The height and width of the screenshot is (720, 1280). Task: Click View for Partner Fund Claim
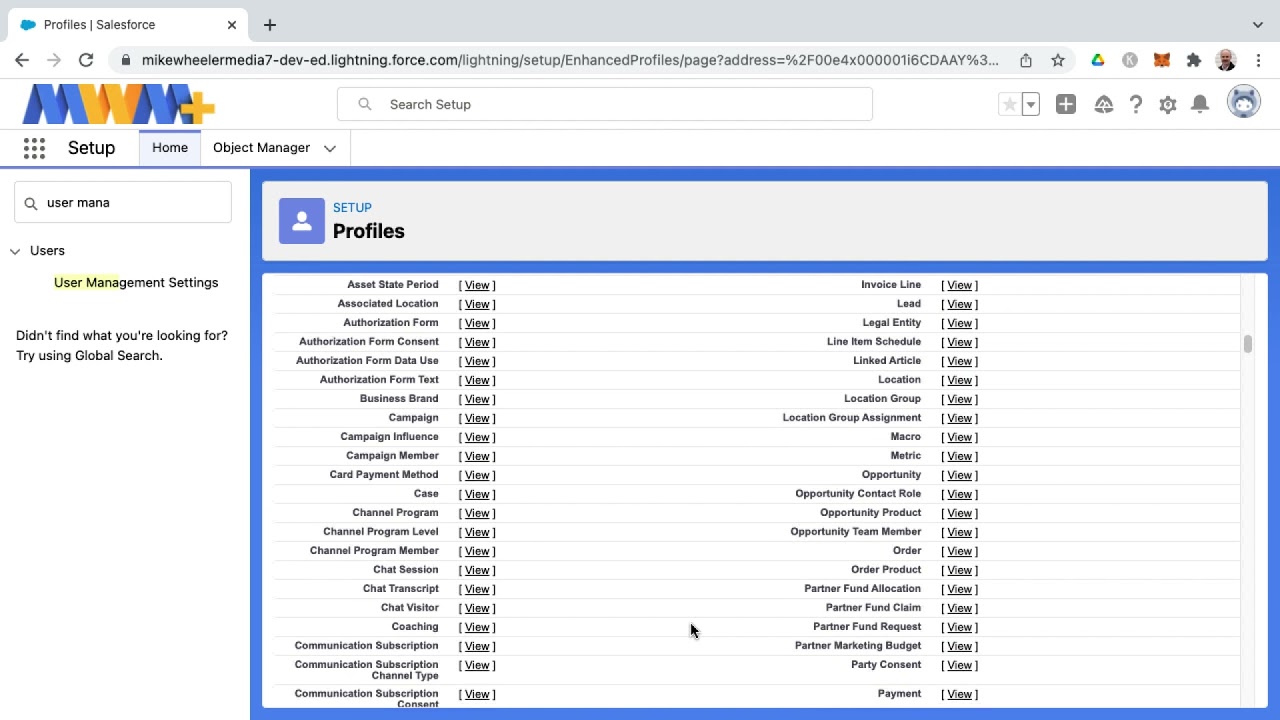click(959, 608)
